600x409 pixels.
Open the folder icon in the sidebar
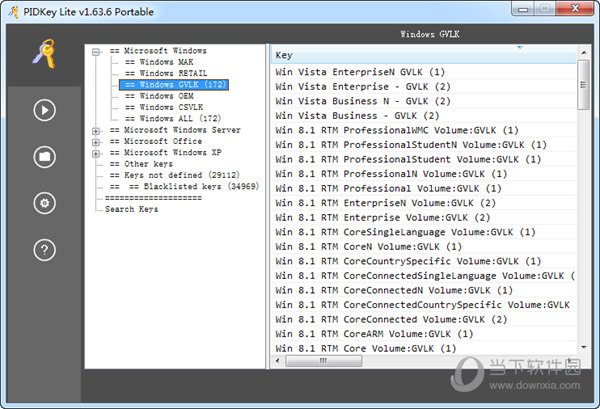tap(44, 157)
